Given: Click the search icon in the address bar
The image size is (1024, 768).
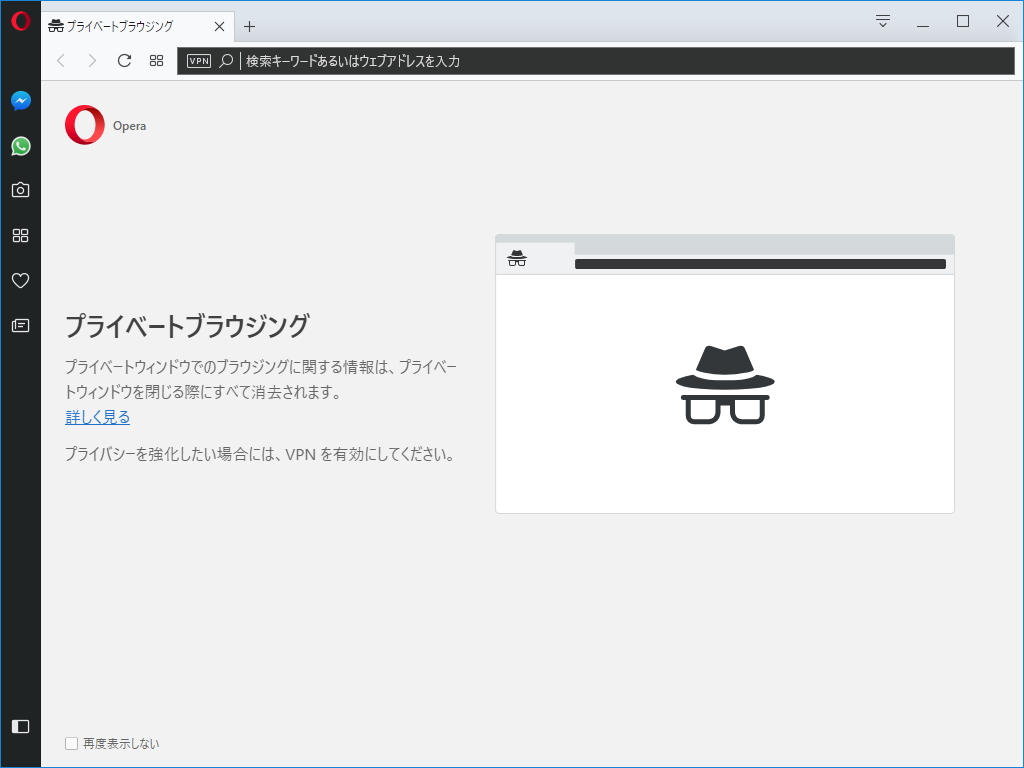Looking at the screenshot, I should point(224,60).
